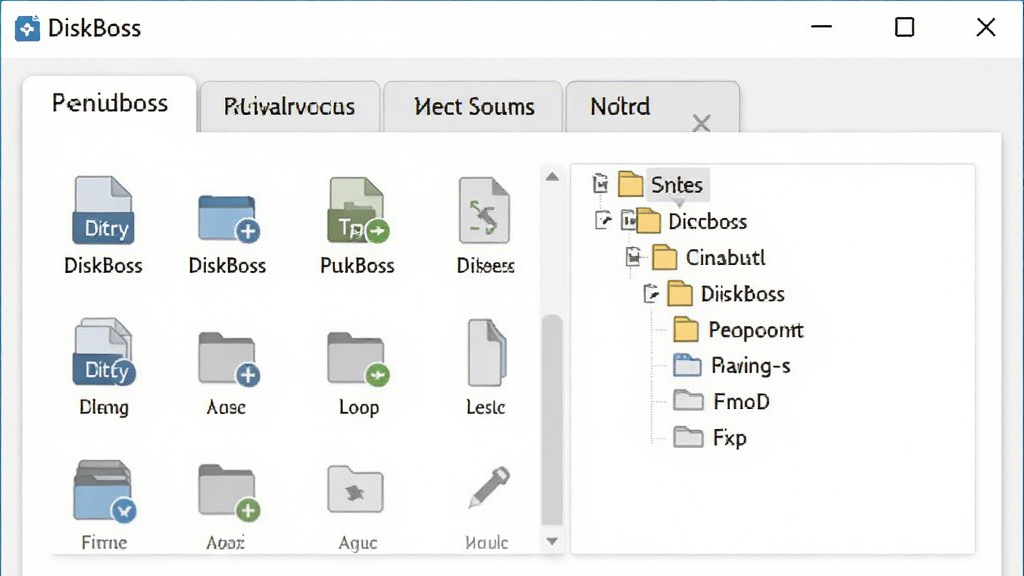Screen dimensions: 1024x576
Task: Collapse the DiiskBoss tree node
Action: click(x=651, y=294)
